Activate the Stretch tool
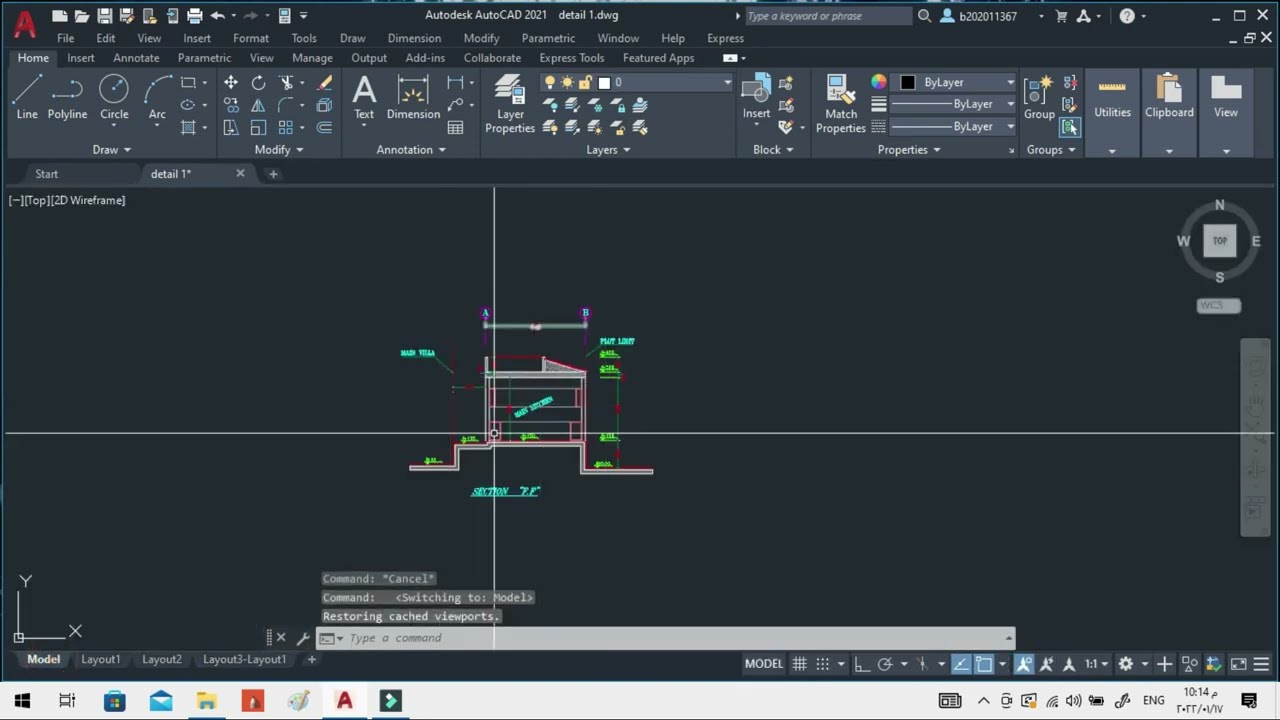Image resolution: width=1280 pixels, height=720 pixels. (231, 127)
